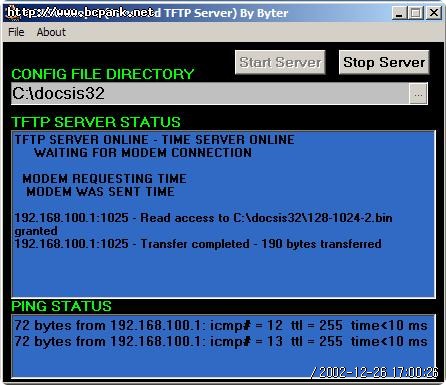Select the 'MODEM REQUESTING TIME' log line
This screenshot has width=446, height=385.
tap(104, 178)
